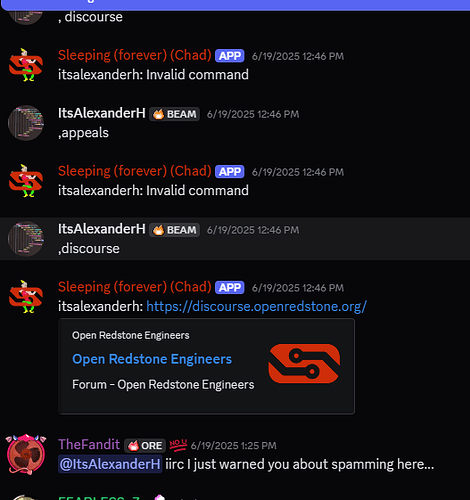470x500 pixels.
Task: Click the Open Redstone Engineers logo thumbnail
Action: 304,363
